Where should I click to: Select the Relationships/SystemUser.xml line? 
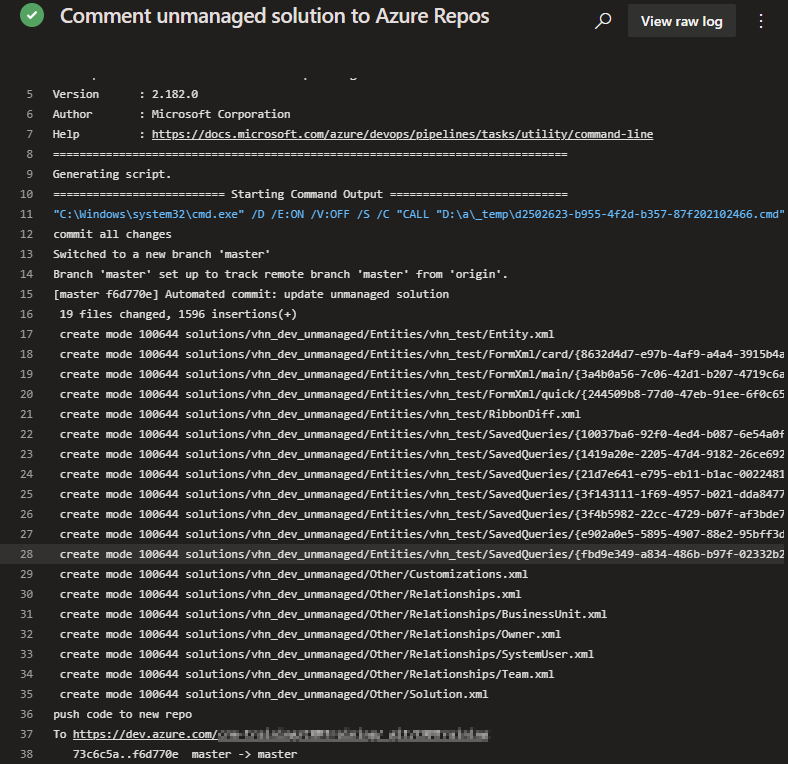(x=326, y=654)
